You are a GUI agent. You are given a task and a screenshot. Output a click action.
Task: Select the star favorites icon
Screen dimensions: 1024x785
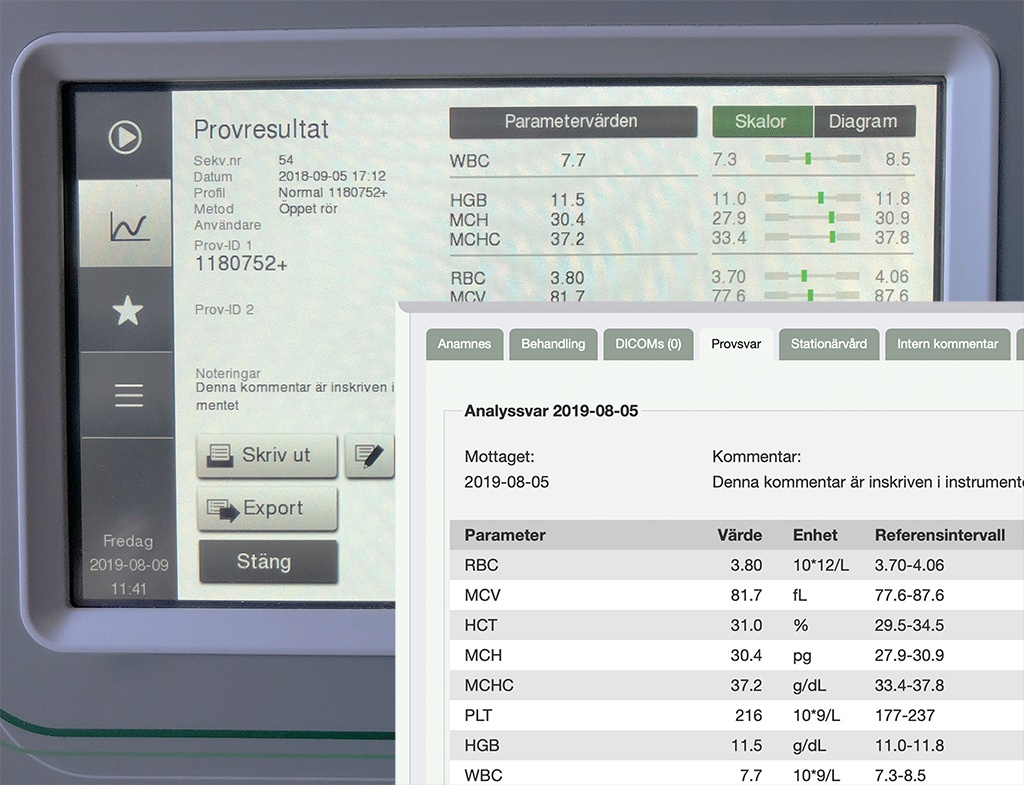(127, 311)
